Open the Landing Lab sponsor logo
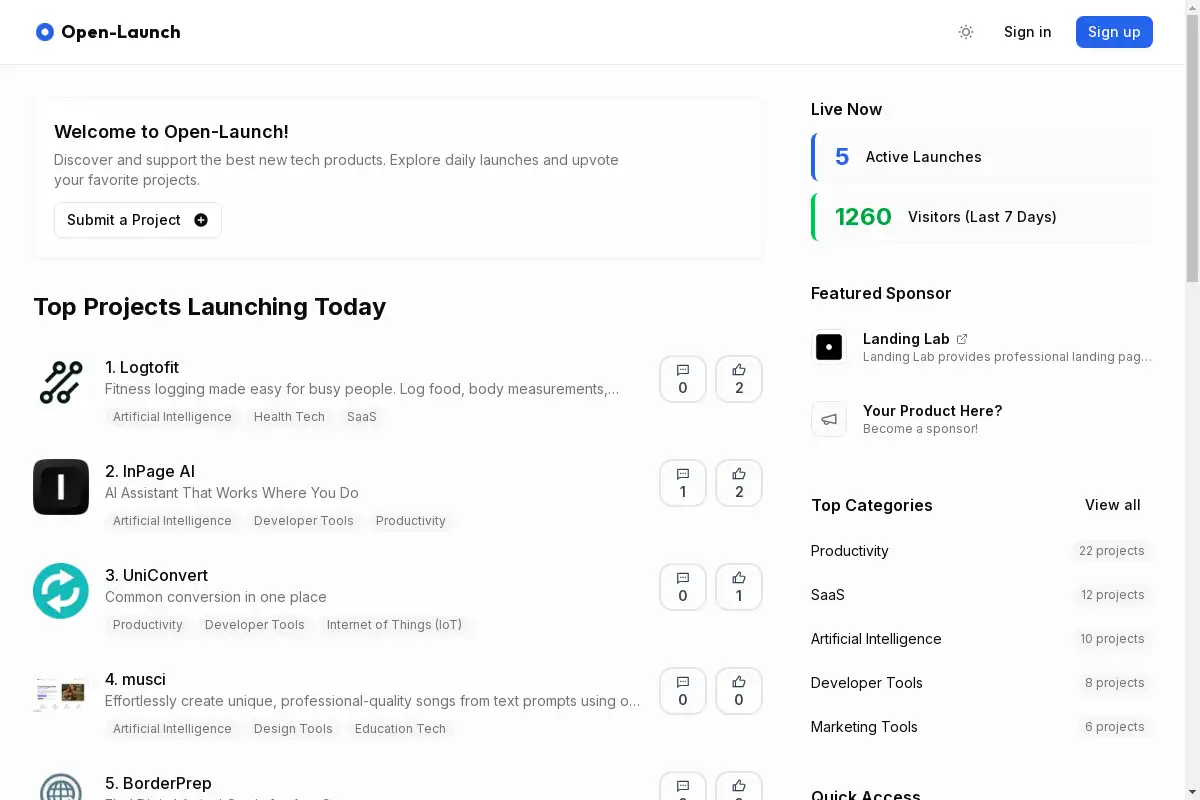The height and width of the screenshot is (800, 1200). pyautogui.click(x=829, y=347)
